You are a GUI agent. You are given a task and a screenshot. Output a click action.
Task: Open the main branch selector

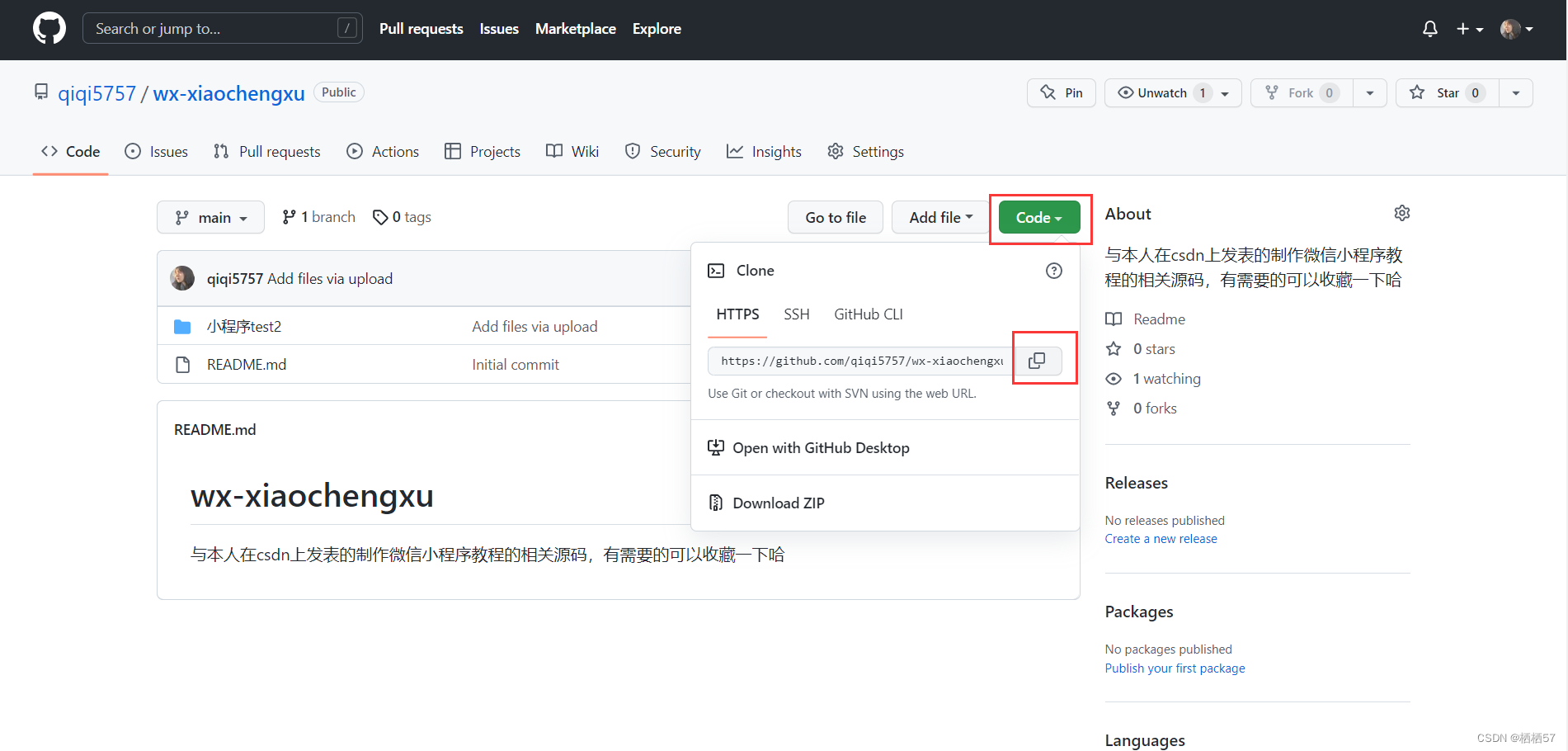click(x=210, y=217)
